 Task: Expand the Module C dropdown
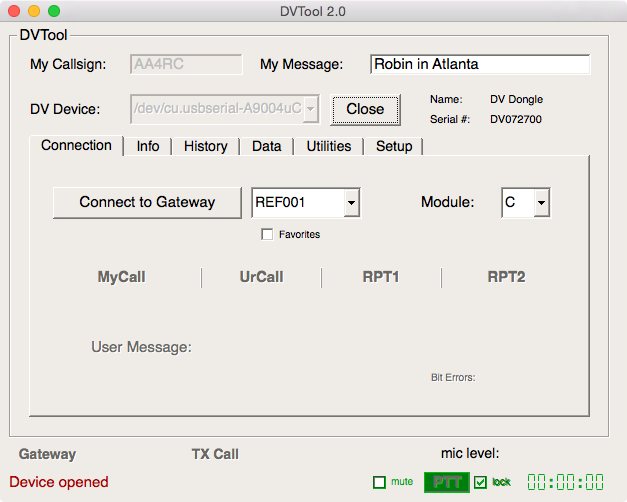pyautogui.click(x=540, y=202)
